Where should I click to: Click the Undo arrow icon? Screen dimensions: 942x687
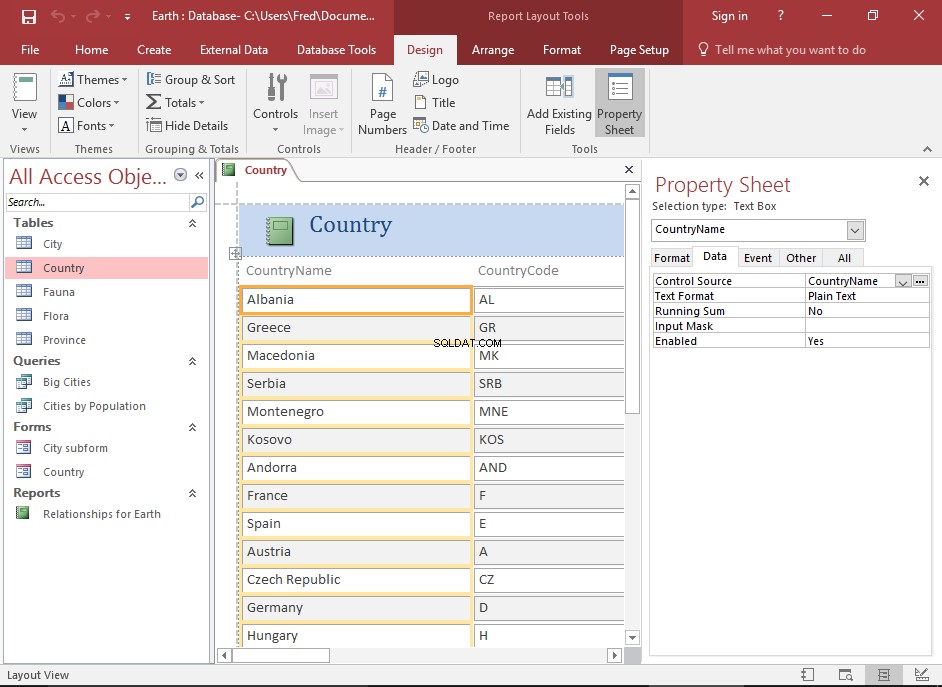point(58,16)
